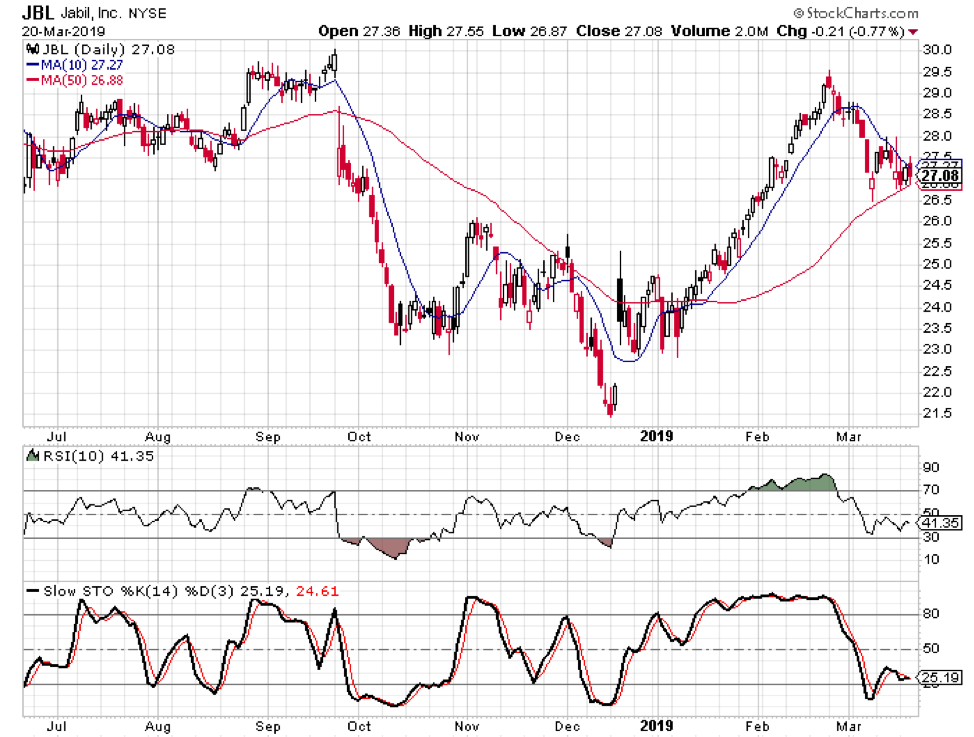974x737 pixels.
Task: Click the 25.0 price axis label
Action: 937,264
